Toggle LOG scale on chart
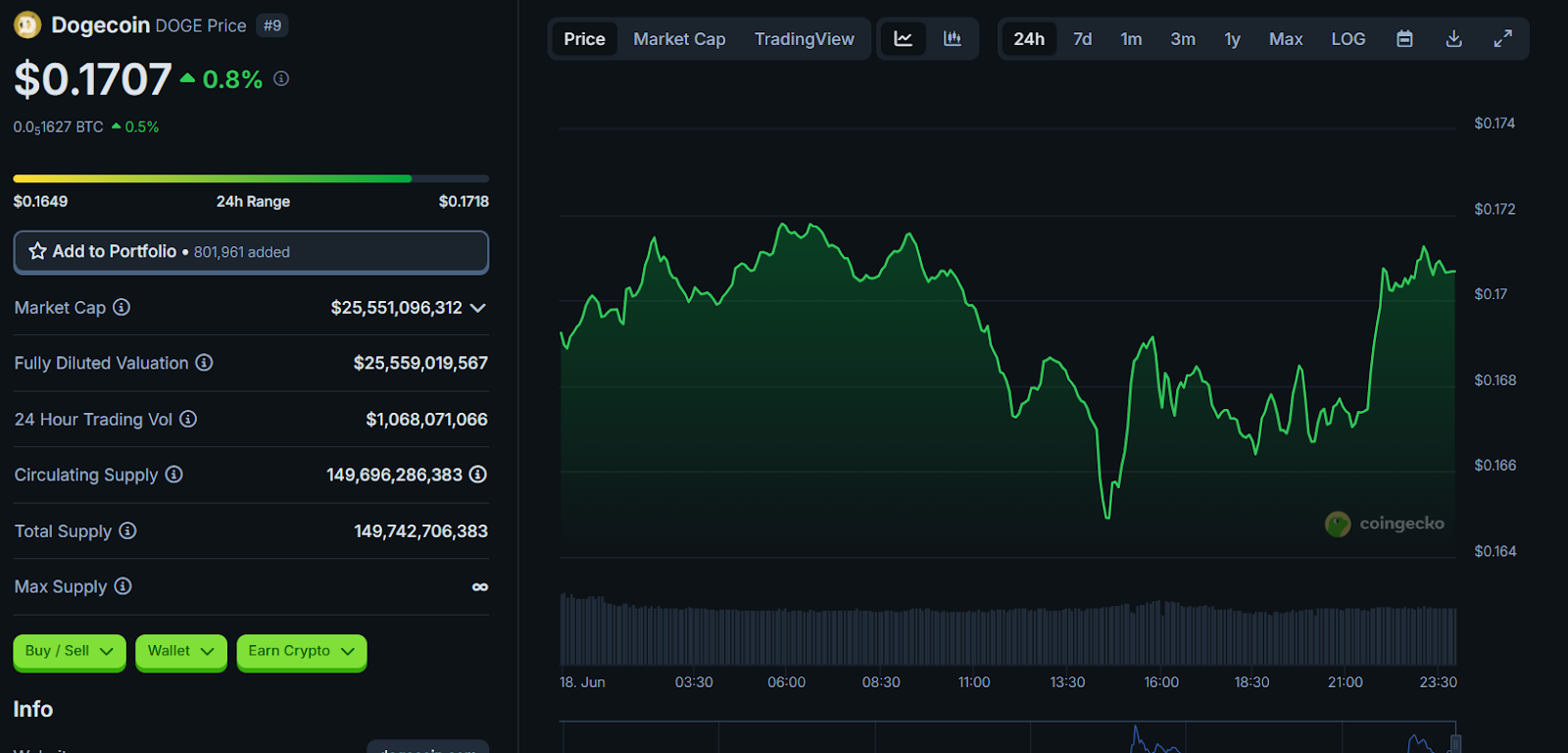The height and width of the screenshot is (753, 1568). tap(1347, 39)
